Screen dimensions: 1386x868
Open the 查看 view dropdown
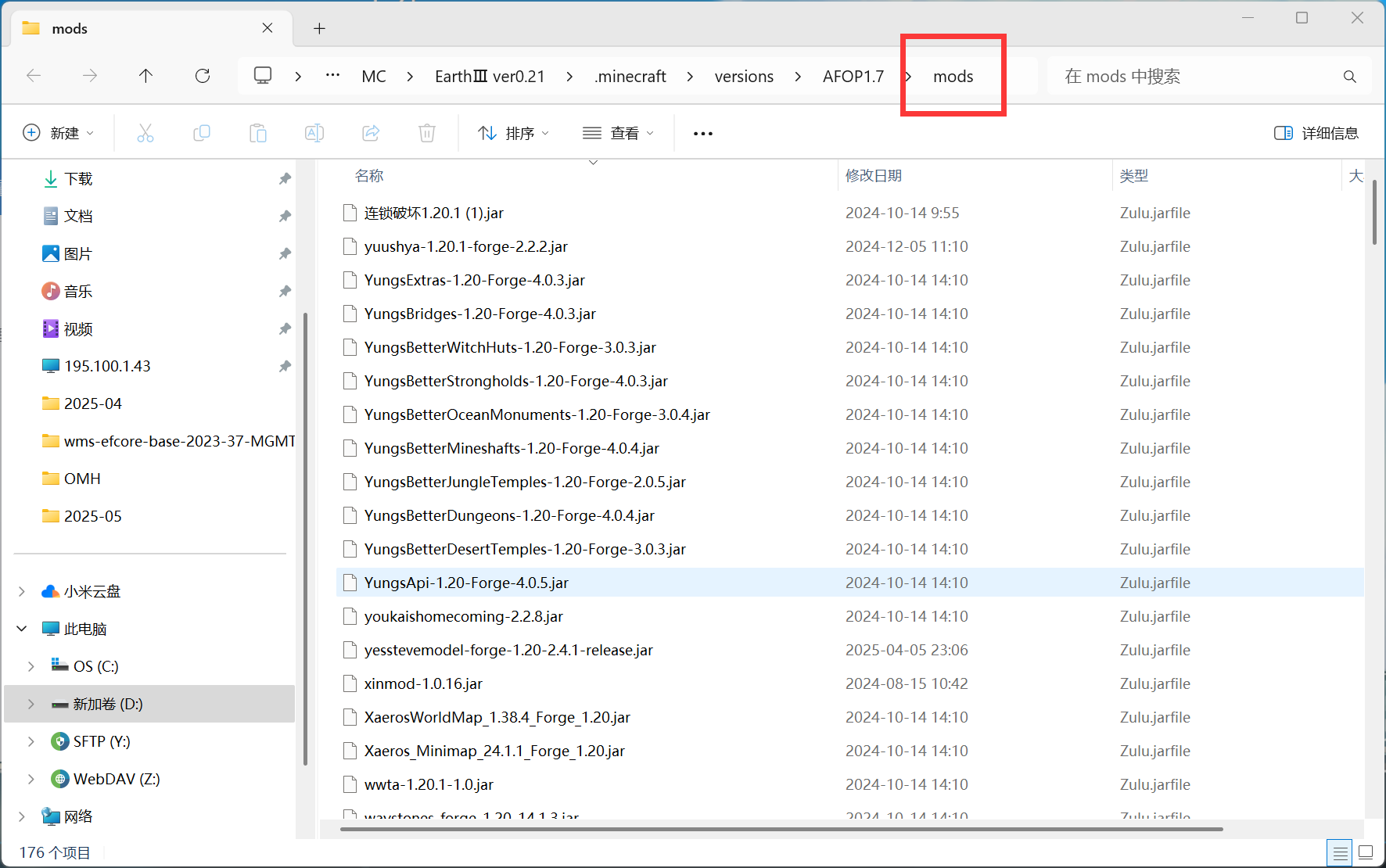pyautogui.click(x=618, y=133)
